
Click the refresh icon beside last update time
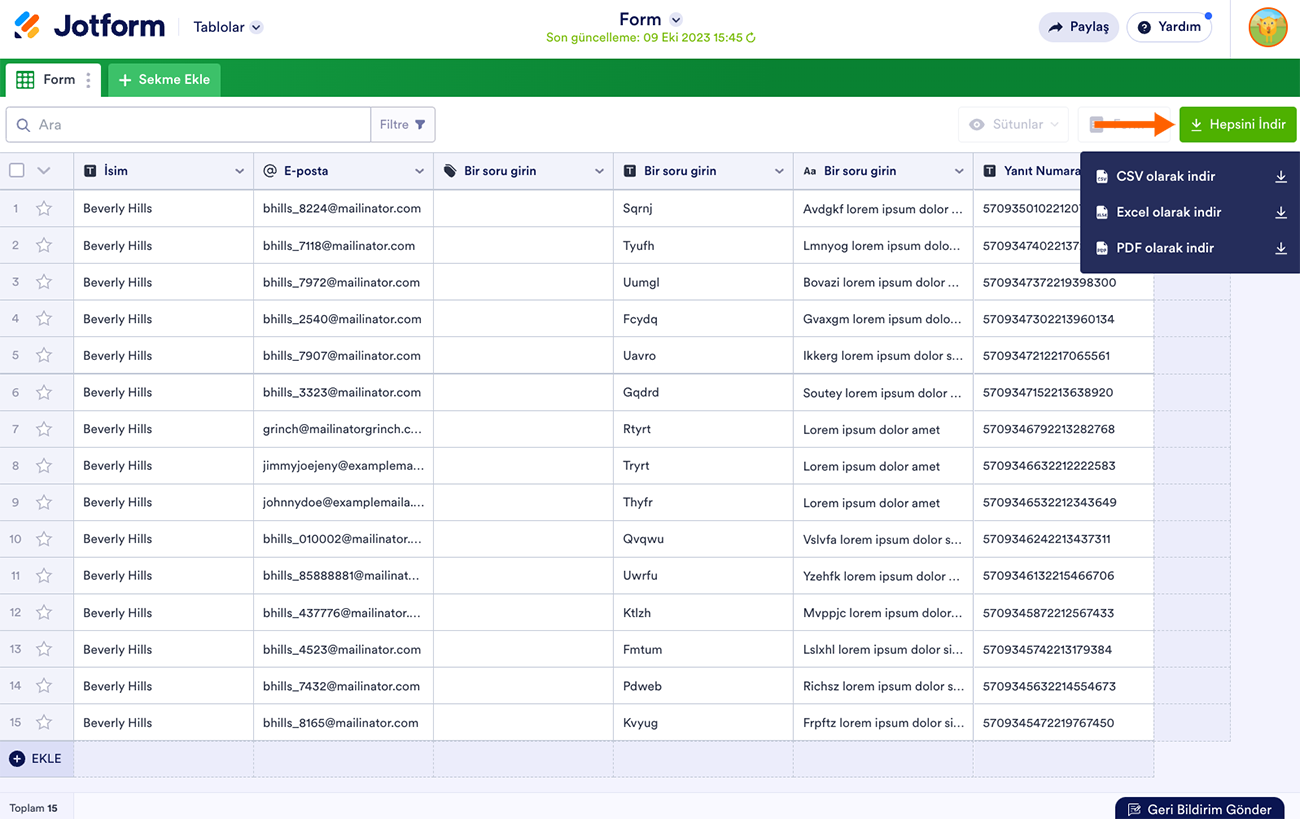coord(751,38)
